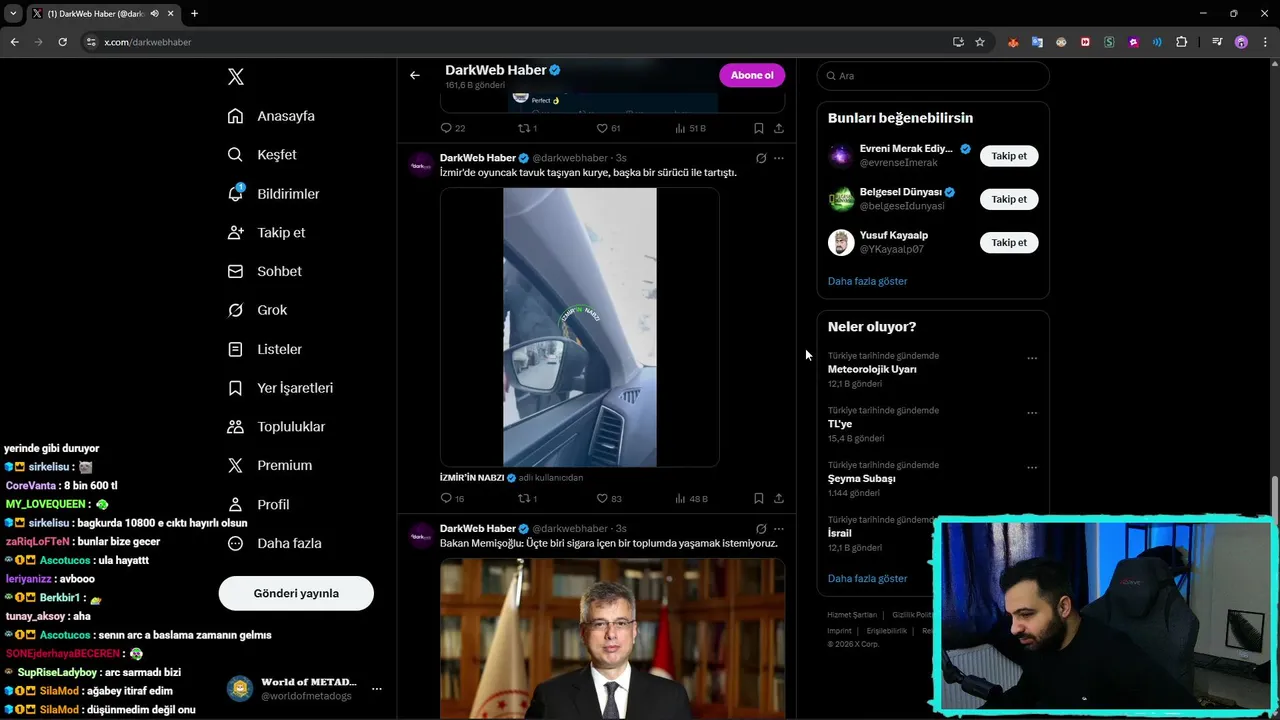Bookmark the İzmir kurye tweet
Screen dimensions: 1280x720
[759, 498]
